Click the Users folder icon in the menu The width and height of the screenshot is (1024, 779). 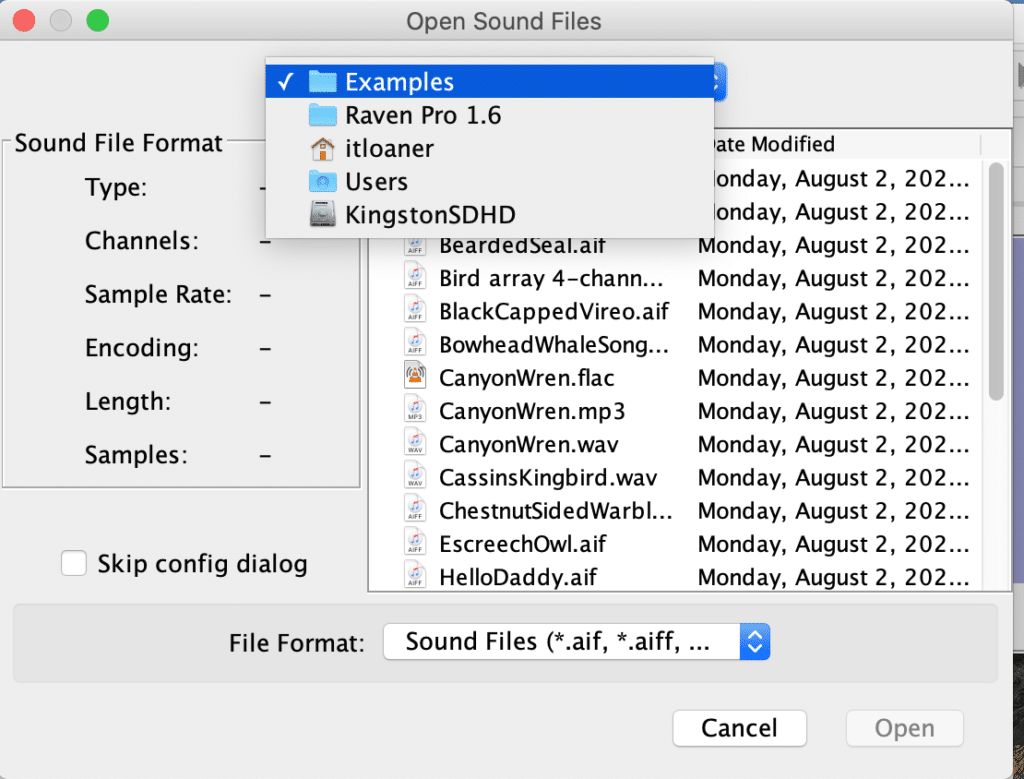pos(322,181)
